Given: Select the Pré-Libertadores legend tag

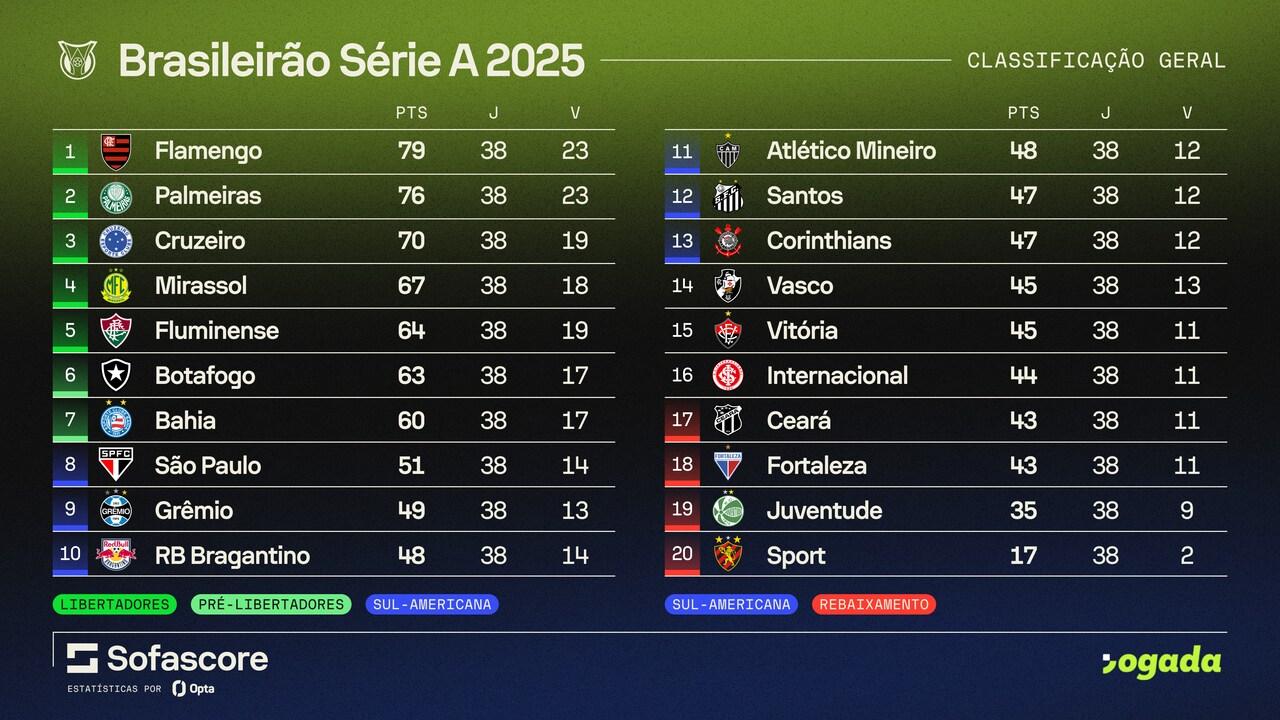Looking at the screenshot, I should 270,604.
